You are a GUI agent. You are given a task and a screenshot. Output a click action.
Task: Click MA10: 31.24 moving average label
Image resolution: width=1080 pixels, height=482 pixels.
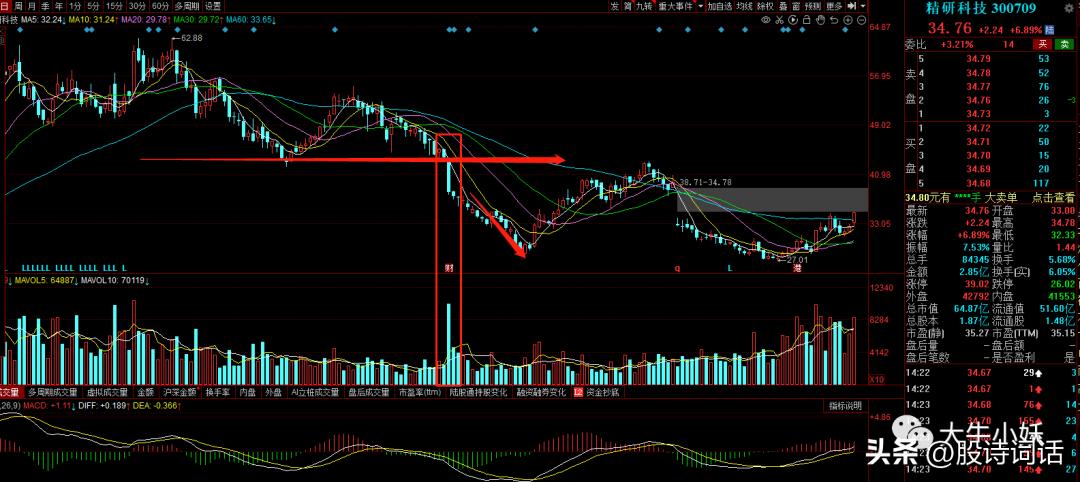pos(92,19)
